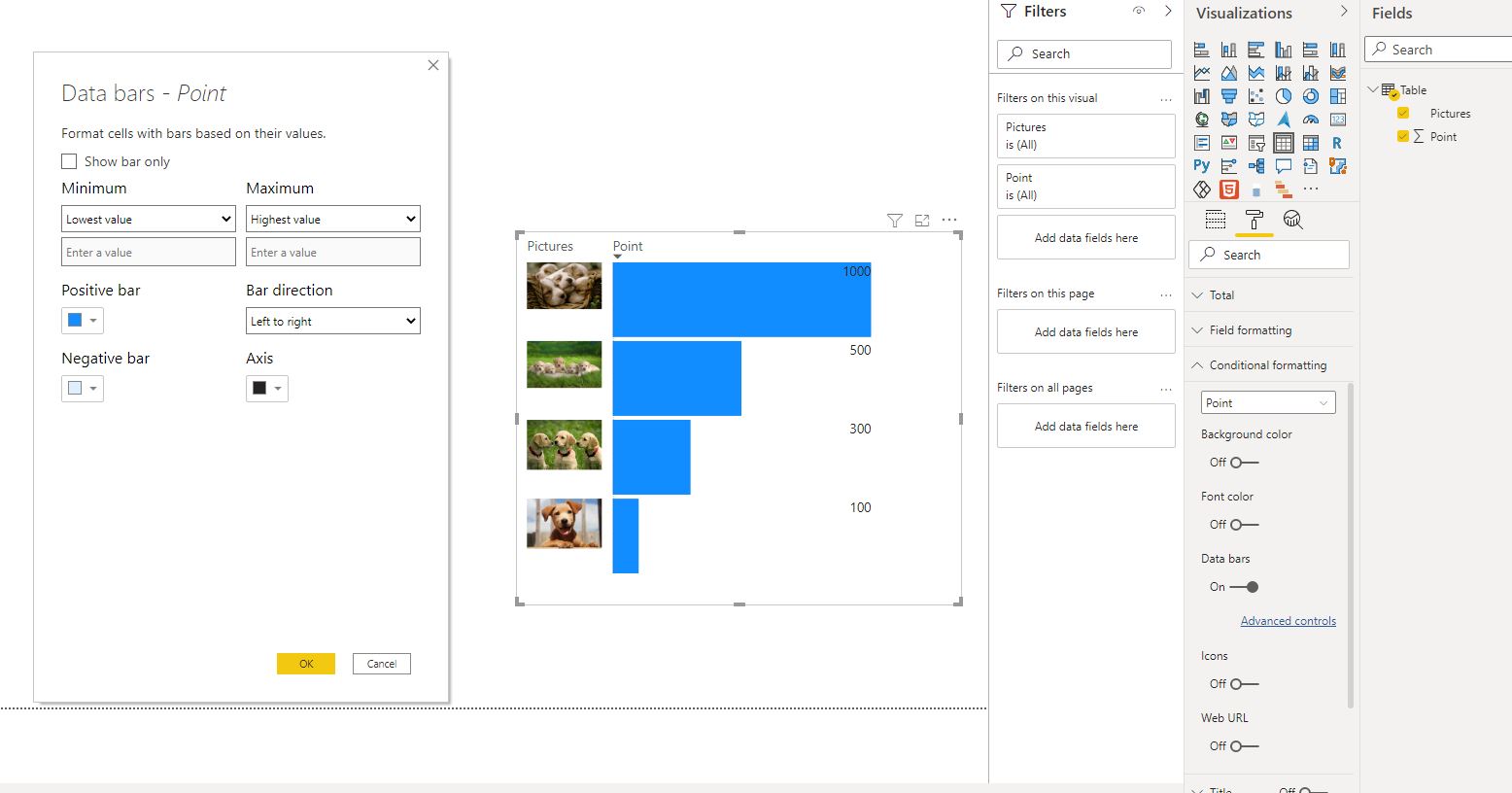Select the matrix visualization
The image size is (1512, 793).
click(x=1311, y=143)
